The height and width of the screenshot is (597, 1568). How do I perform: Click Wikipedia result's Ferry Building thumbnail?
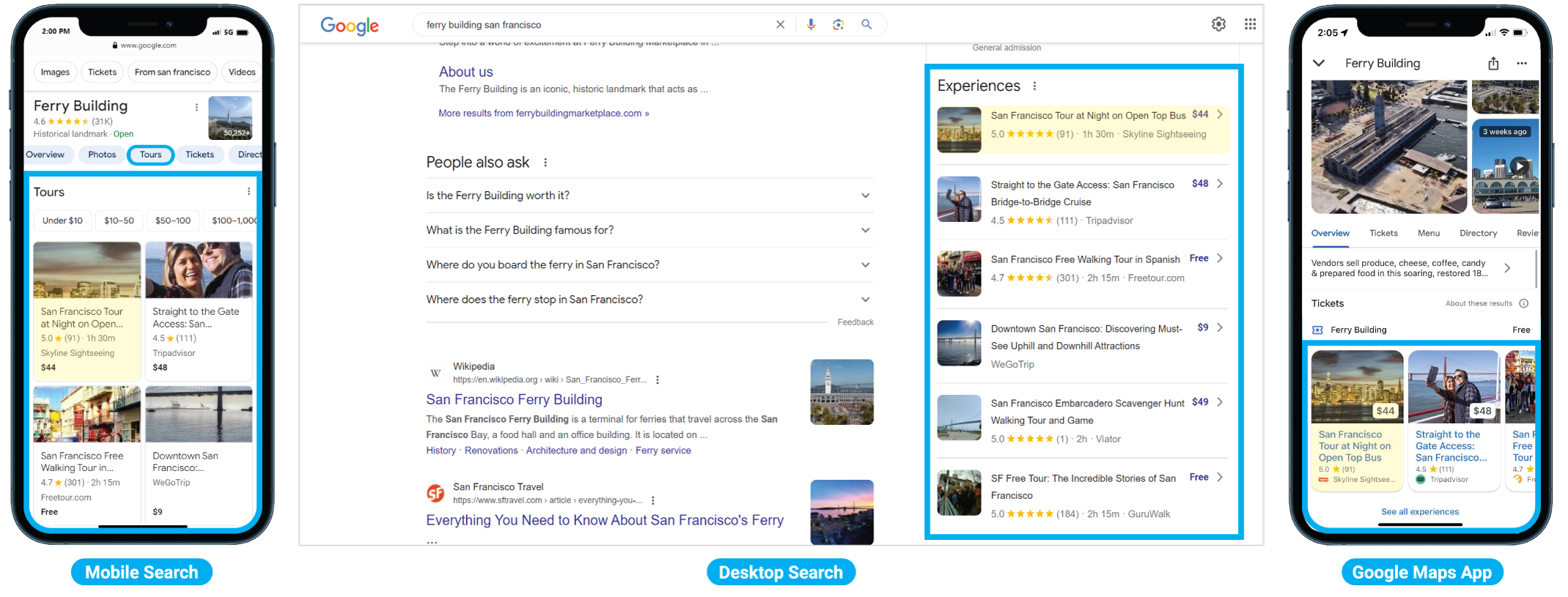(x=842, y=392)
